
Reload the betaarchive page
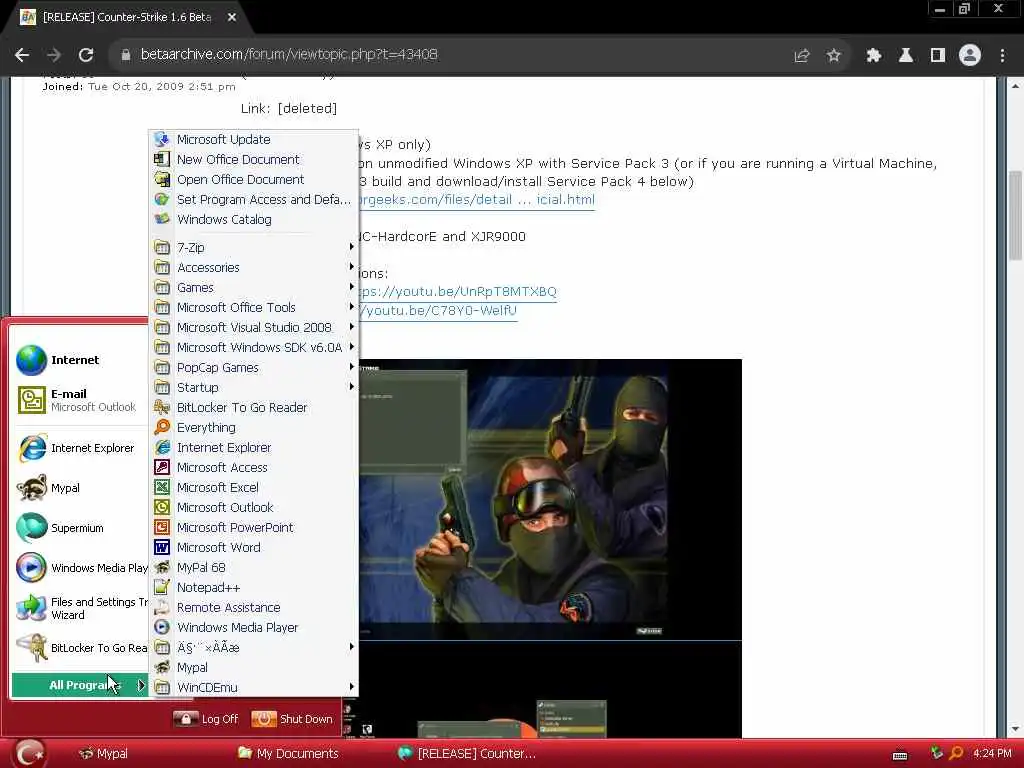point(86,55)
